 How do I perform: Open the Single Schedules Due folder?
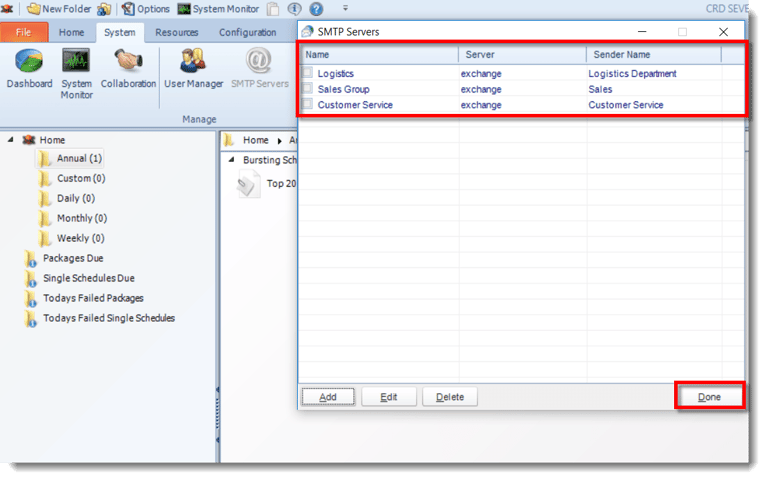(80, 278)
